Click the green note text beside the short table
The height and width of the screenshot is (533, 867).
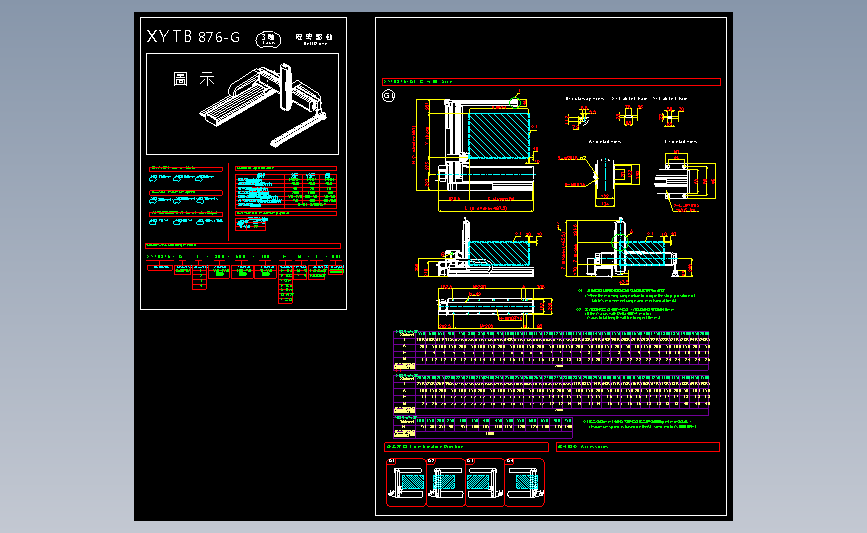(640, 424)
